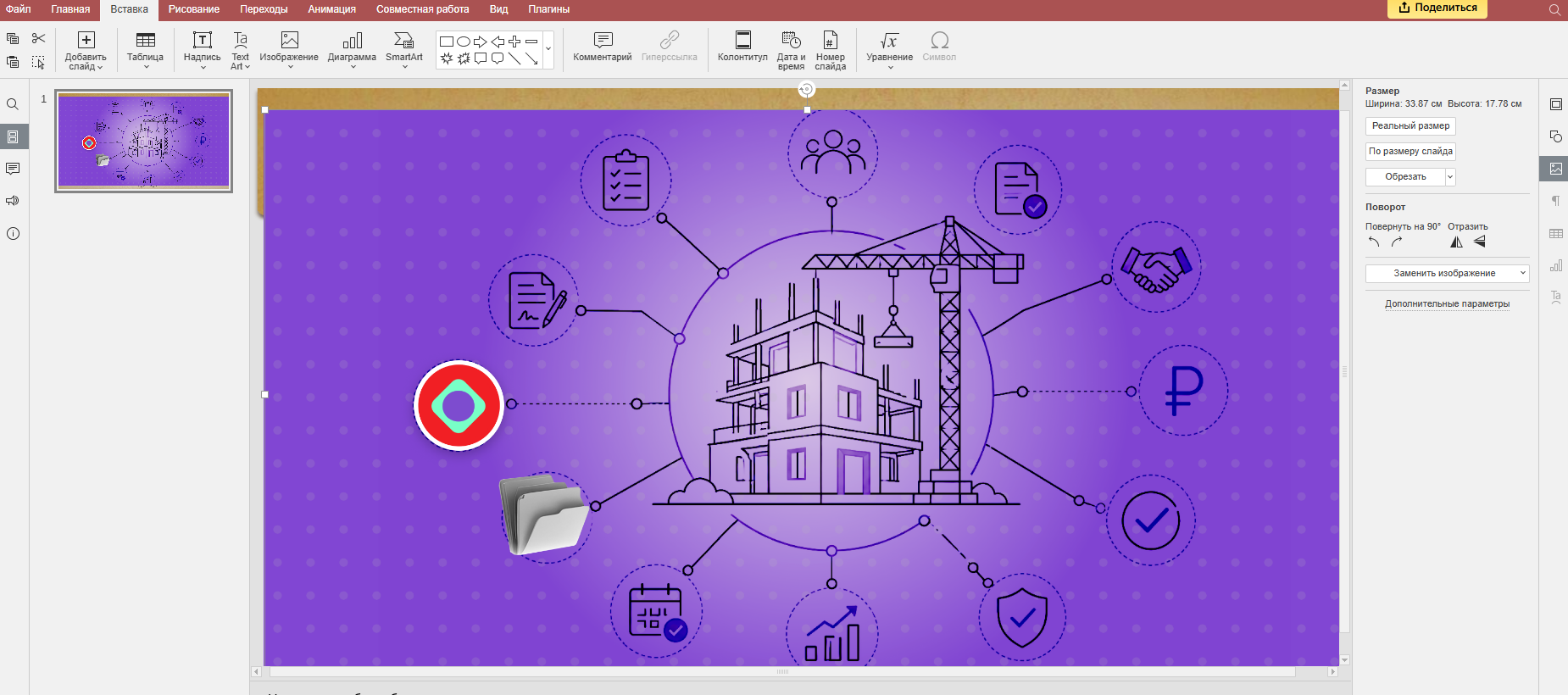Click the Диаграмма chart icon
Viewport: 1568px width, 695px height.
click(x=352, y=49)
